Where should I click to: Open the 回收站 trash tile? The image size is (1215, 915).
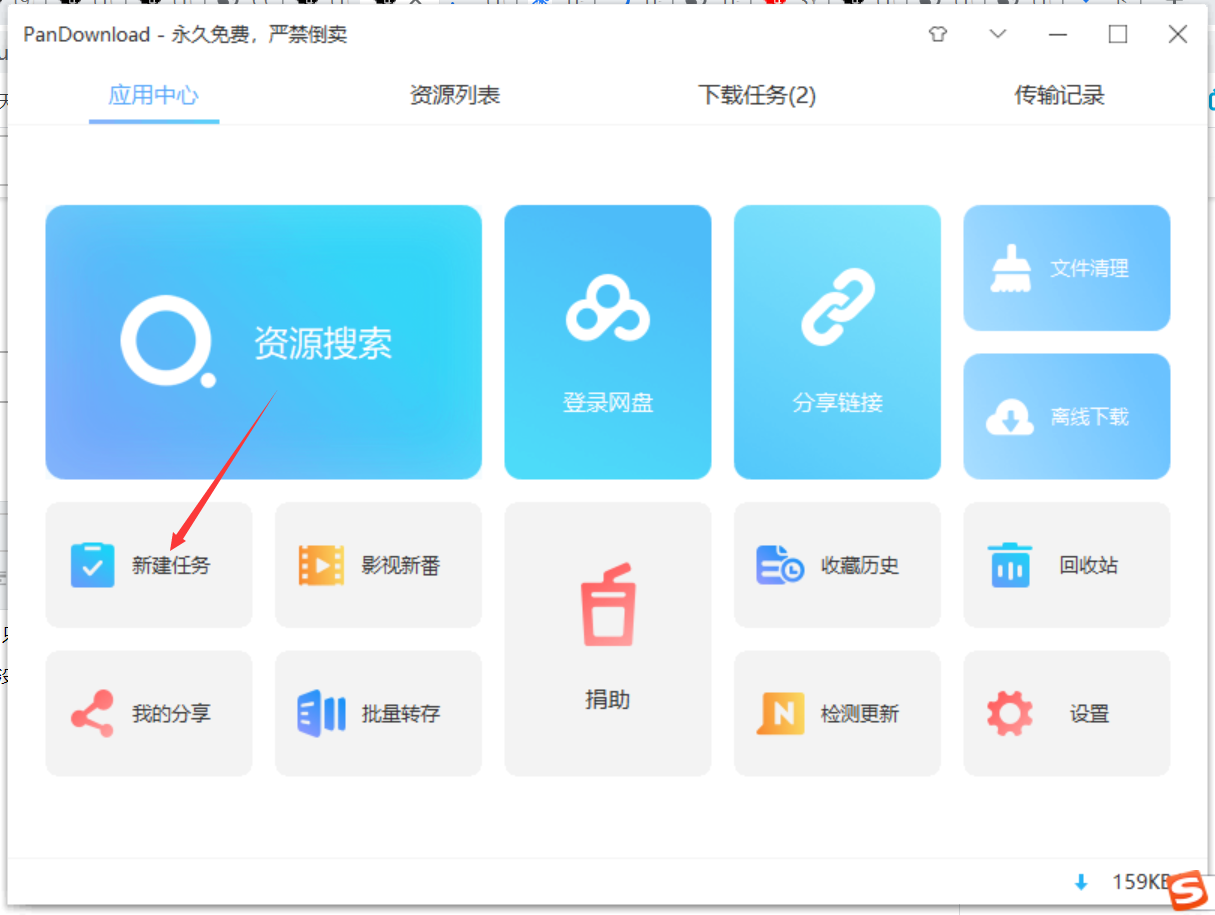click(1067, 565)
